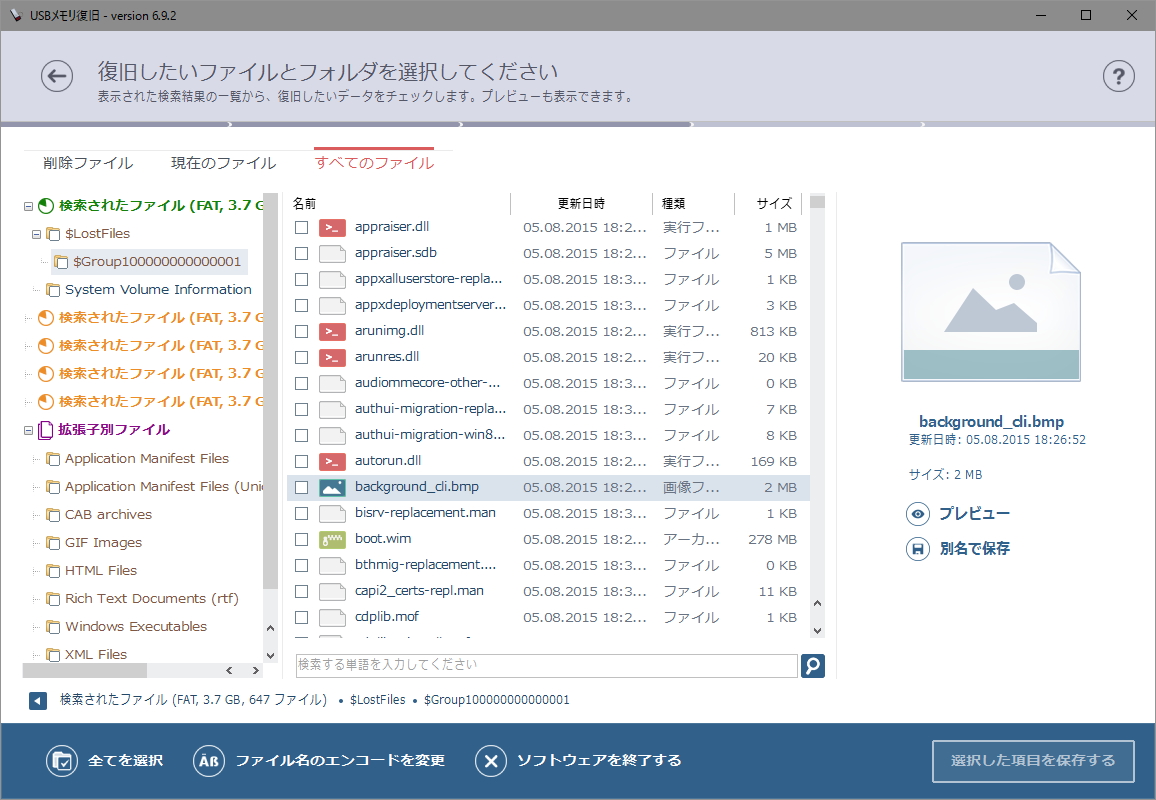Click the back arrow next to the screen title

(57, 76)
